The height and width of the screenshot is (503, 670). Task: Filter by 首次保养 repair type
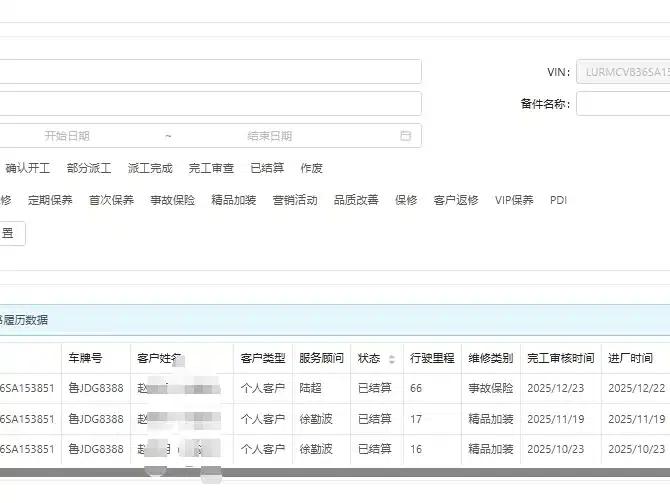click(111, 200)
